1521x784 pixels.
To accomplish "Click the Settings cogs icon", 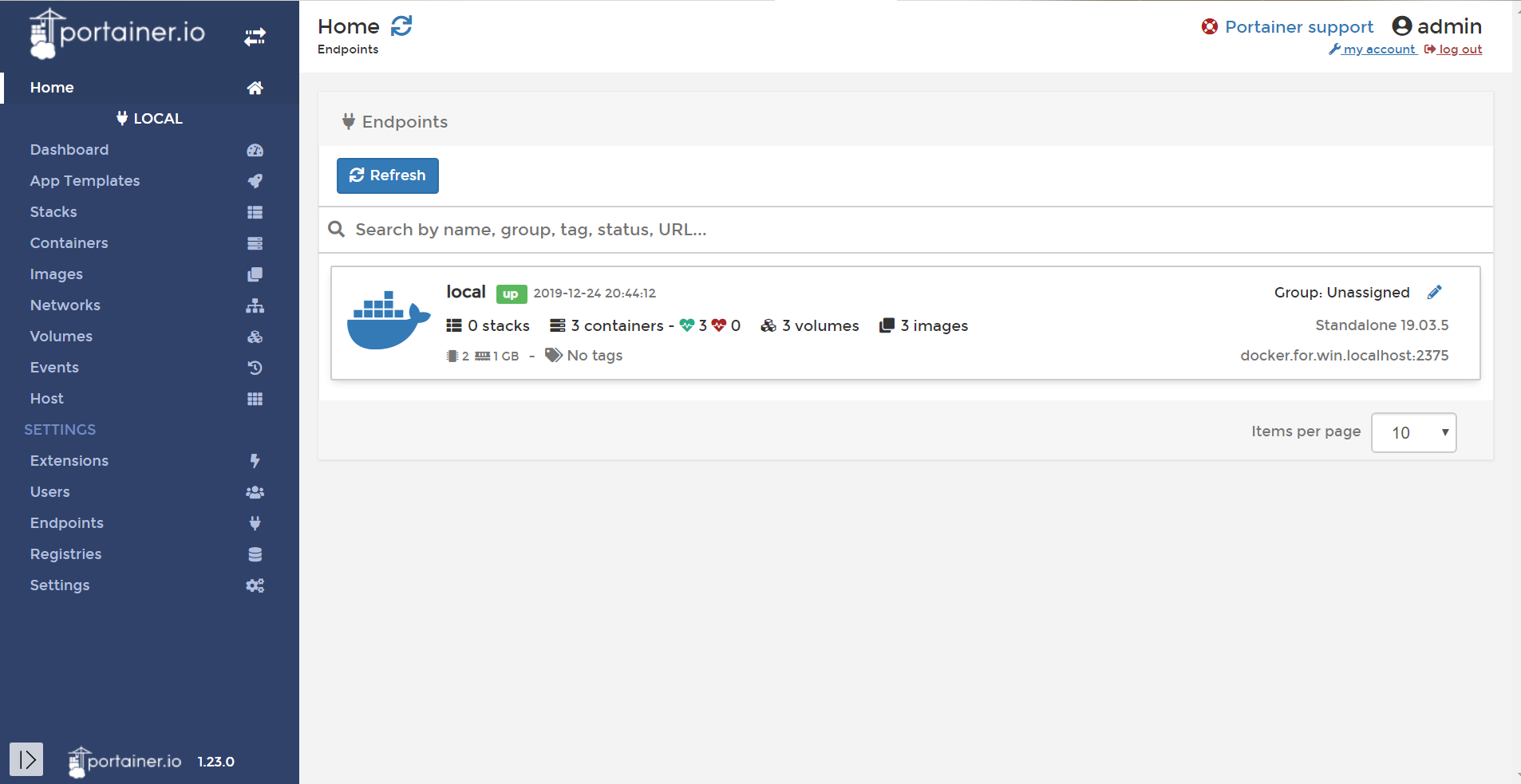I will tap(255, 585).
